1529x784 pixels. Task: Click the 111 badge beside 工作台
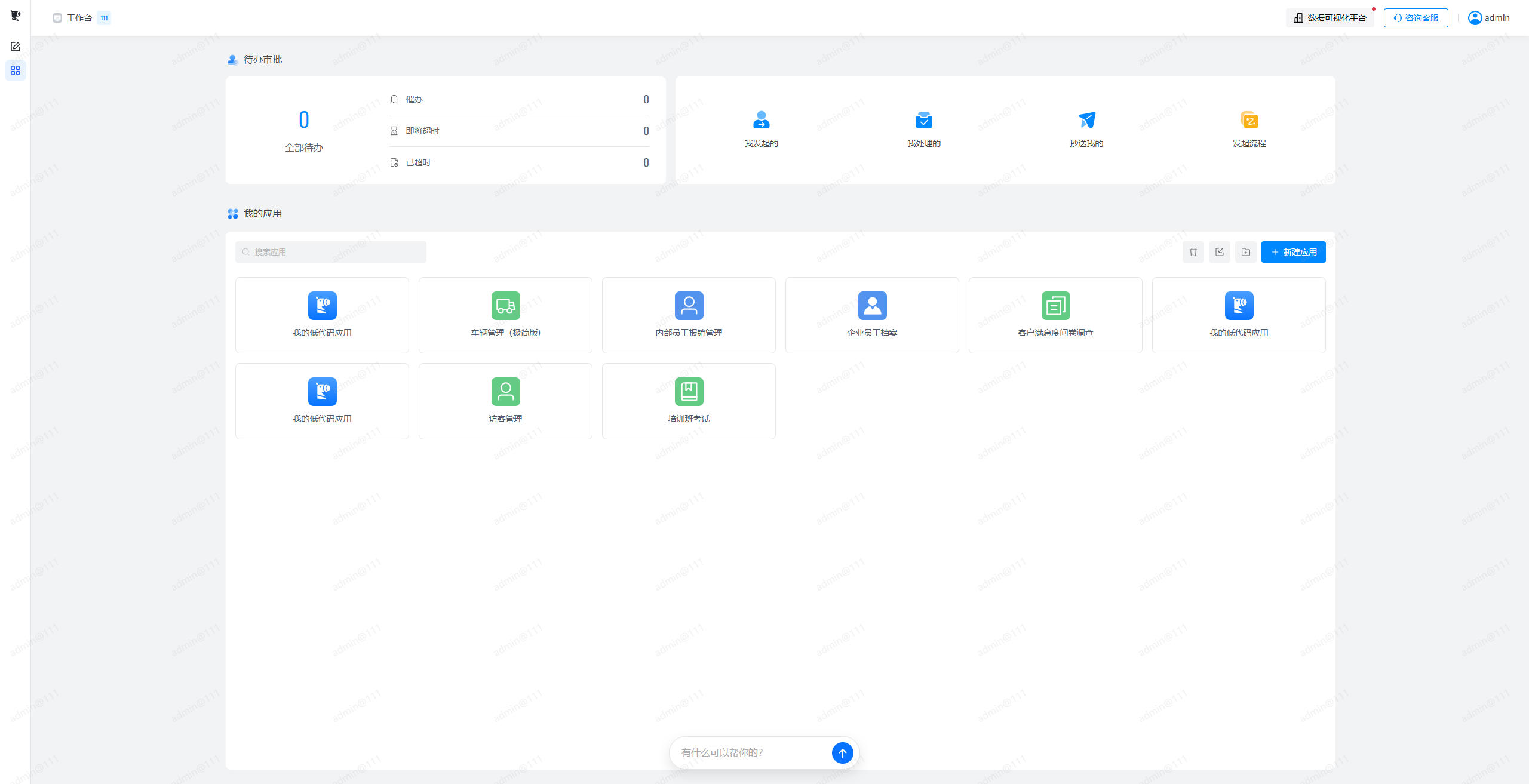pos(104,18)
